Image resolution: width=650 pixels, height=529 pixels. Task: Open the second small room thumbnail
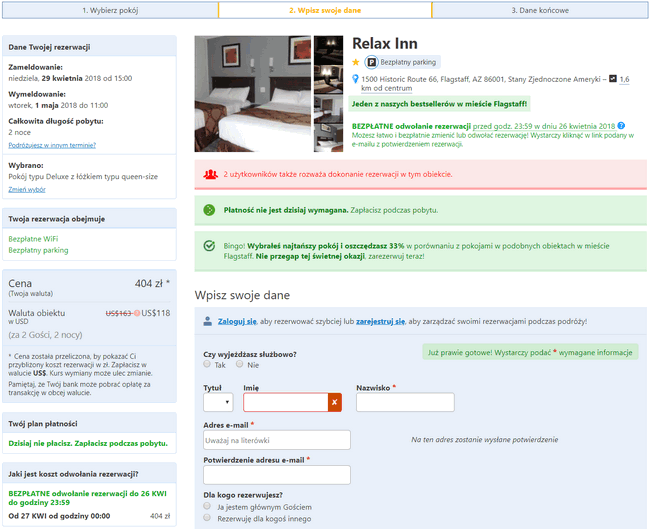point(328,79)
